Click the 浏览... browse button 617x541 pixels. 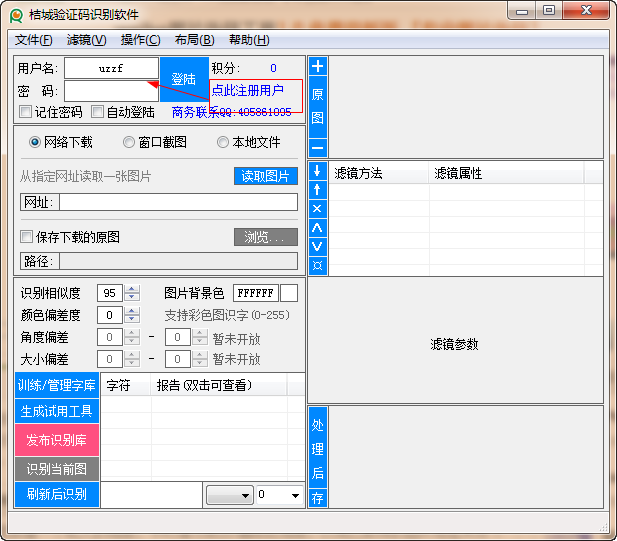pos(266,237)
